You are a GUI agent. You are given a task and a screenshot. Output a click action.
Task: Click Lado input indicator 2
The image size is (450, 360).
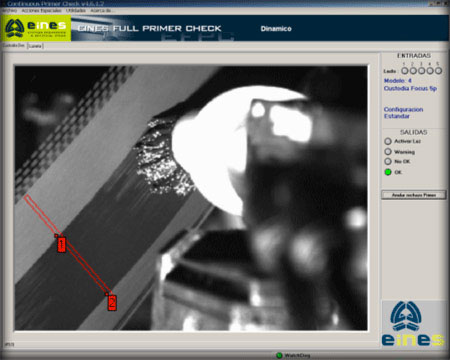pyautogui.click(x=413, y=71)
